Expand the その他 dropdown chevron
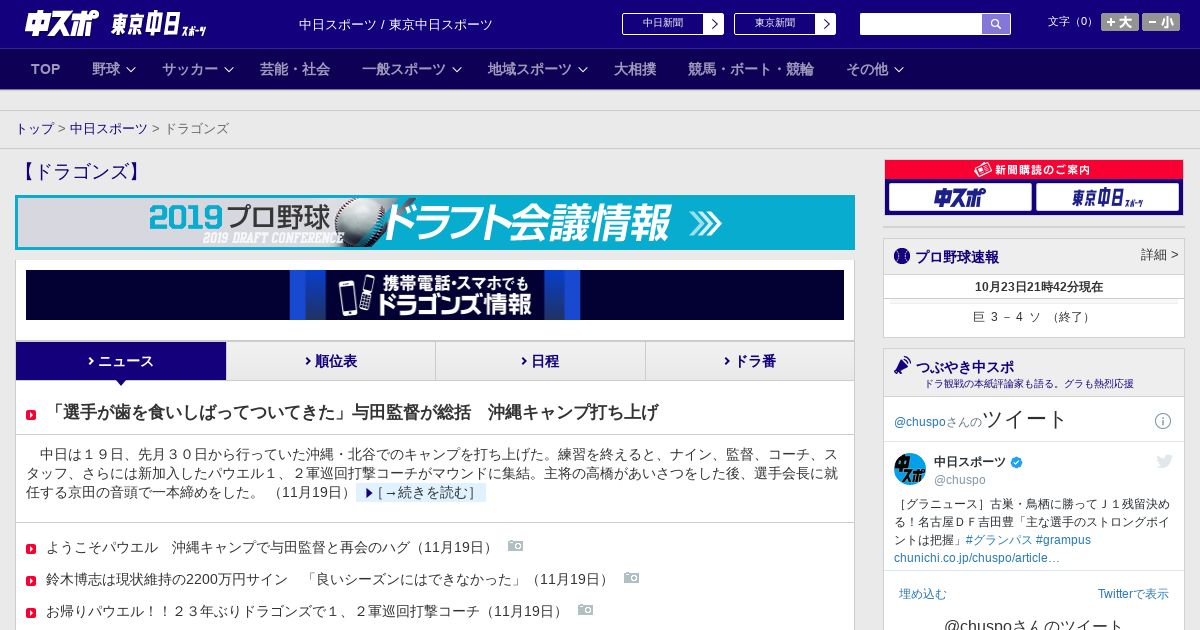 point(898,69)
